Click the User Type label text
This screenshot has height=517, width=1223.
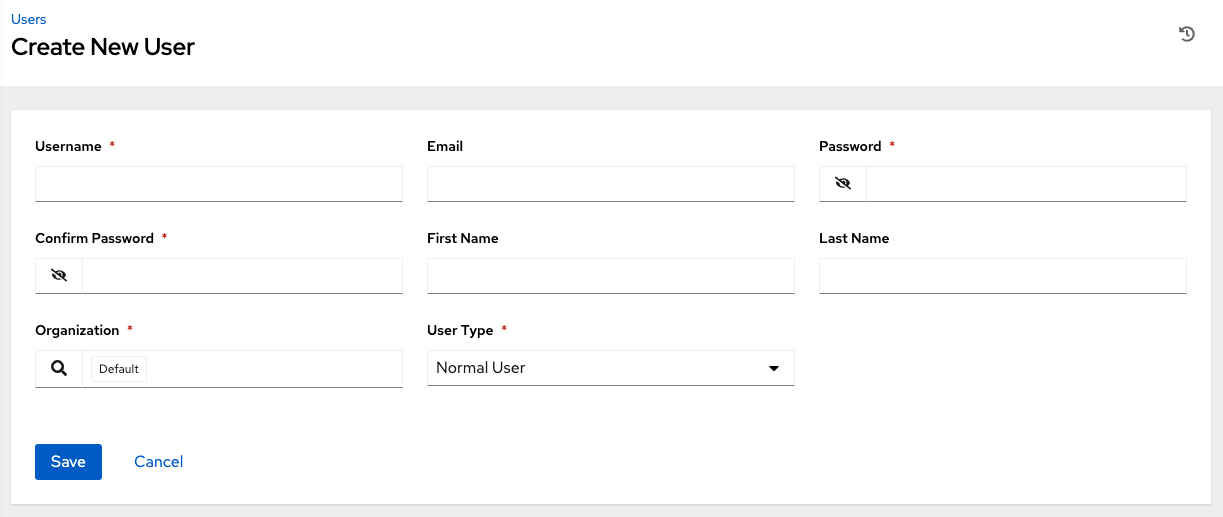tap(460, 330)
